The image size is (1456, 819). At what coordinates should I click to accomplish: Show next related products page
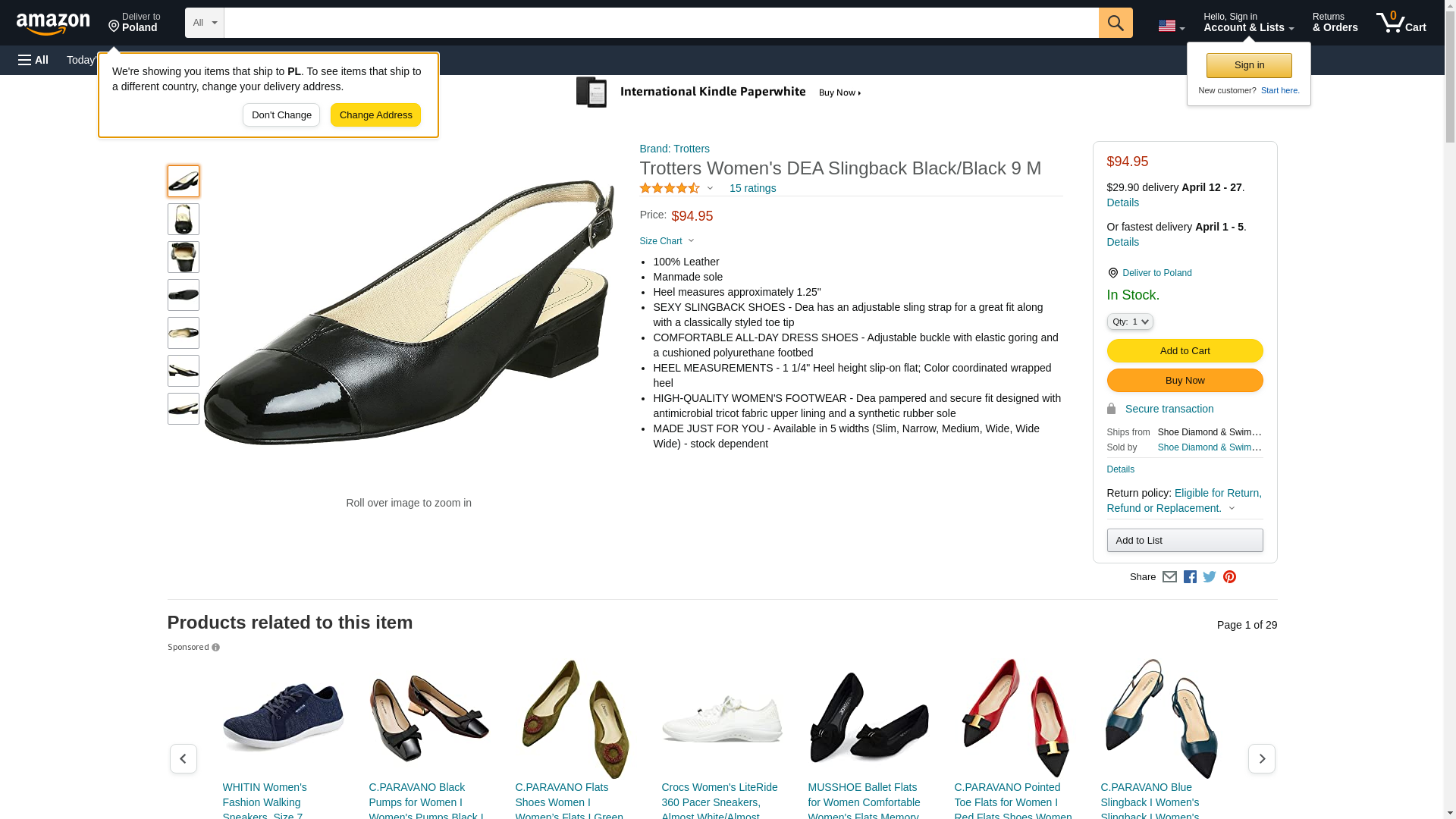1261,758
